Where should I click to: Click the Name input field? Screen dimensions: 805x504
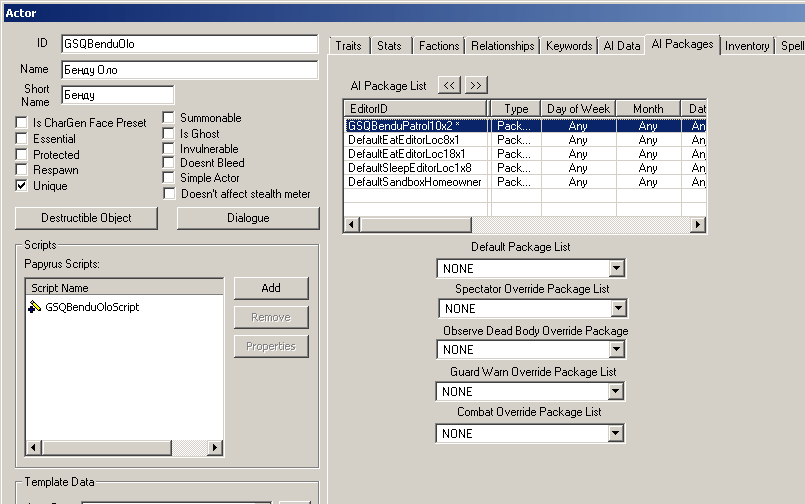pyautogui.click(x=189, y=70)
